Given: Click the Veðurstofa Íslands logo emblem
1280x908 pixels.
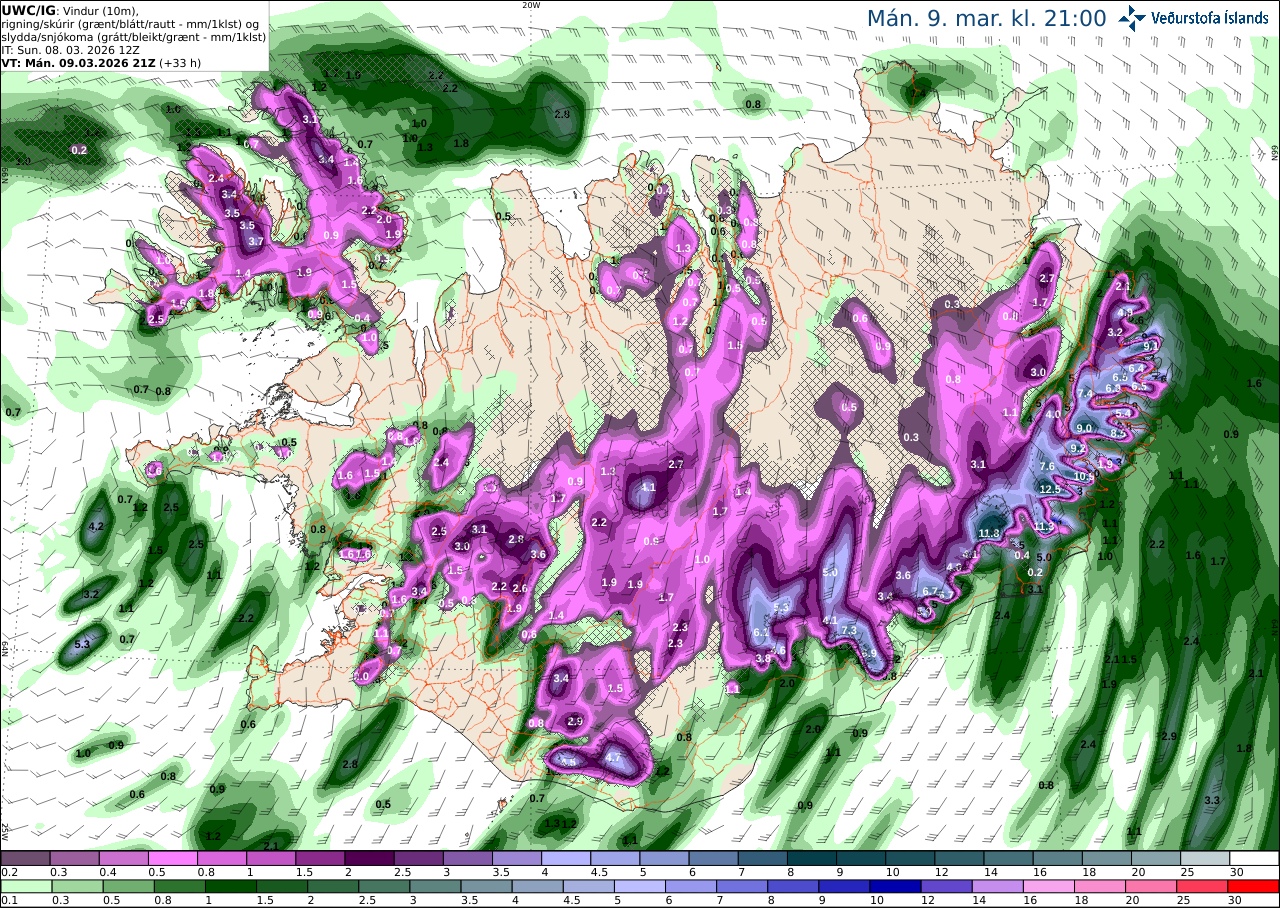Looking at the screenshot, I should click(1132, 18).
